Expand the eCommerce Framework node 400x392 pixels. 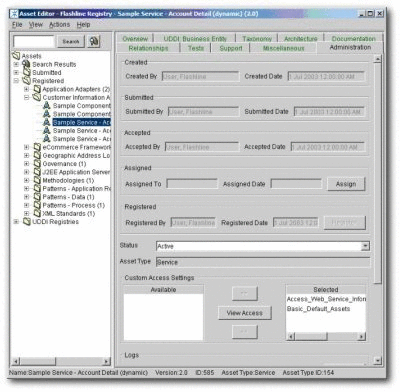point(26,147)
